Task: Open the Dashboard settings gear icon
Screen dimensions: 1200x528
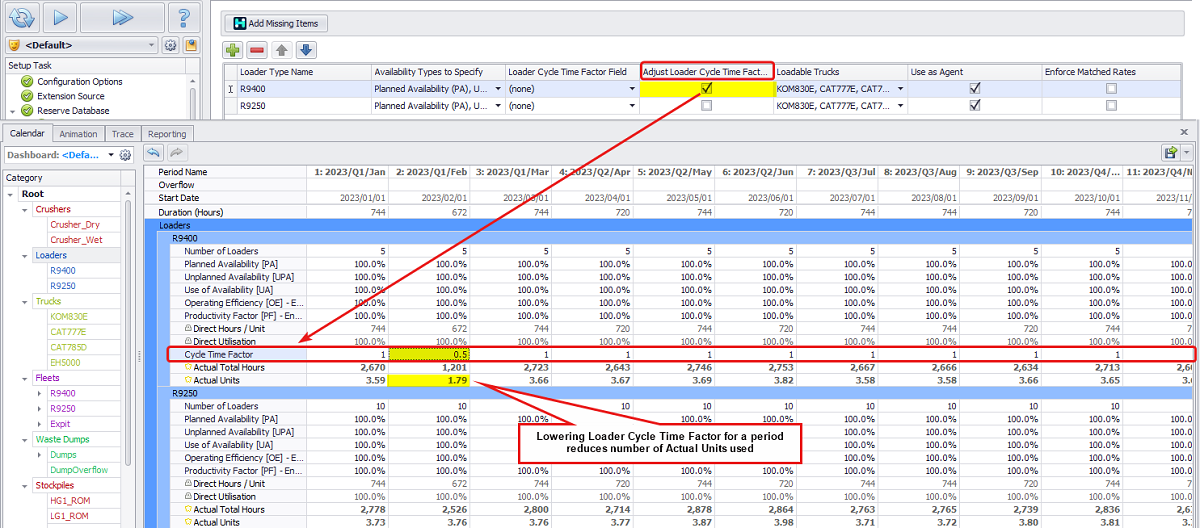Action: (x=125, y=155)
